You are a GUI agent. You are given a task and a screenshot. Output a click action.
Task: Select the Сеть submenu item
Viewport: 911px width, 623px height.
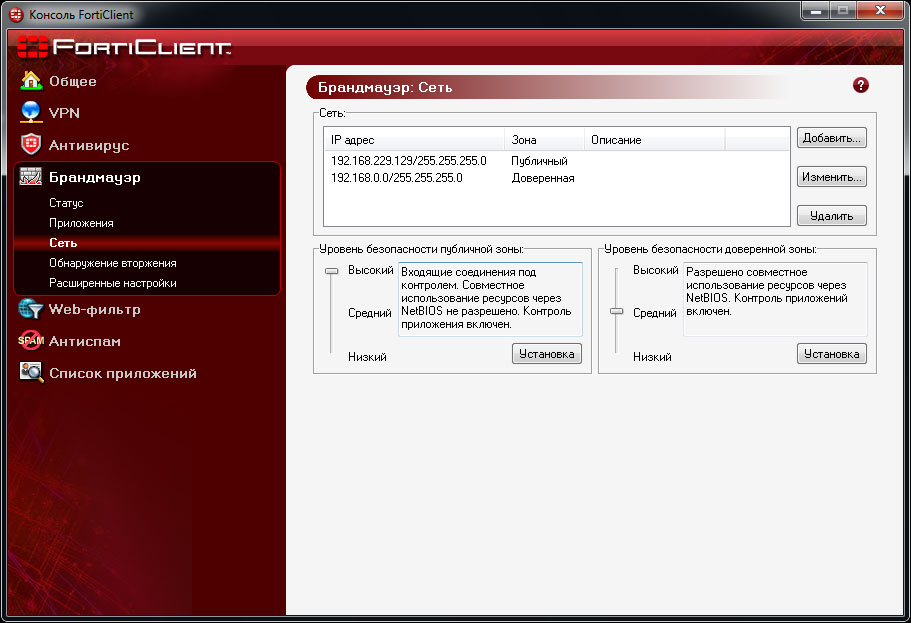63,243
